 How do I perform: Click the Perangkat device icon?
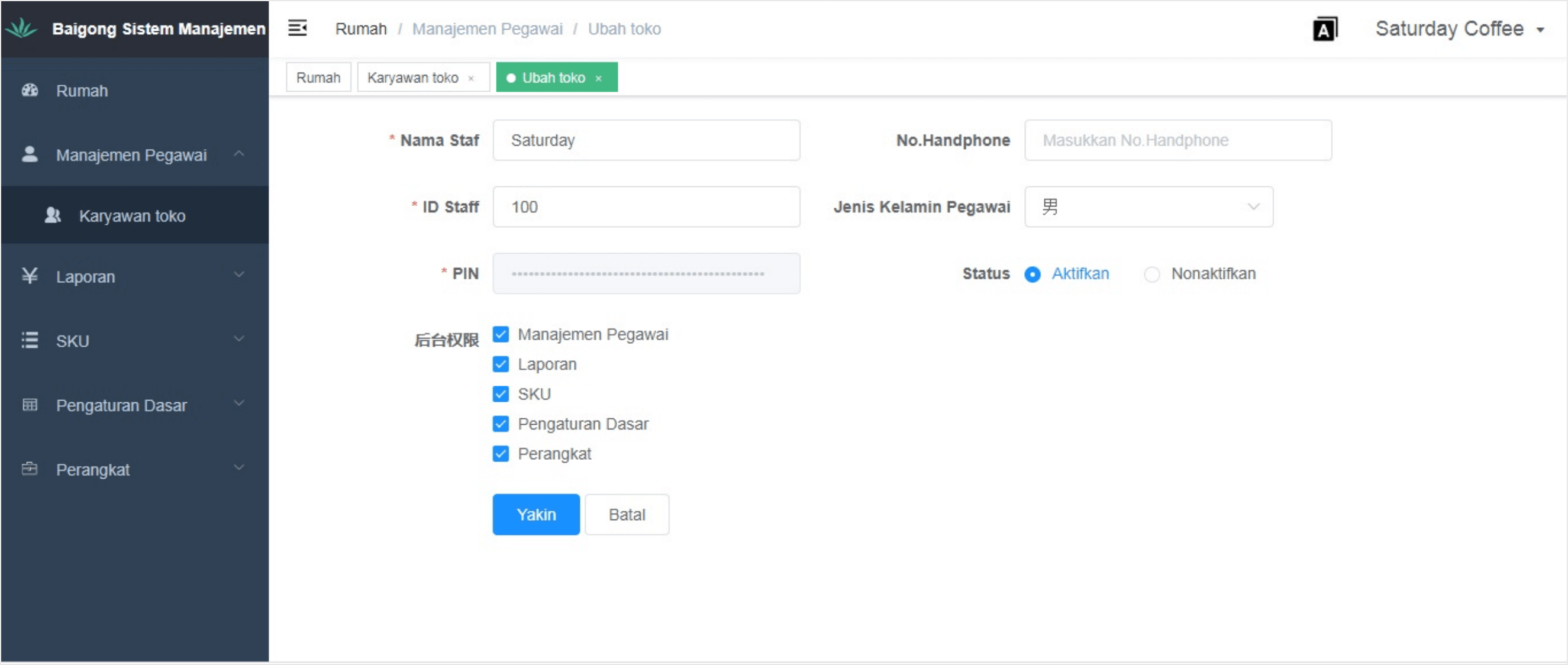30,469
